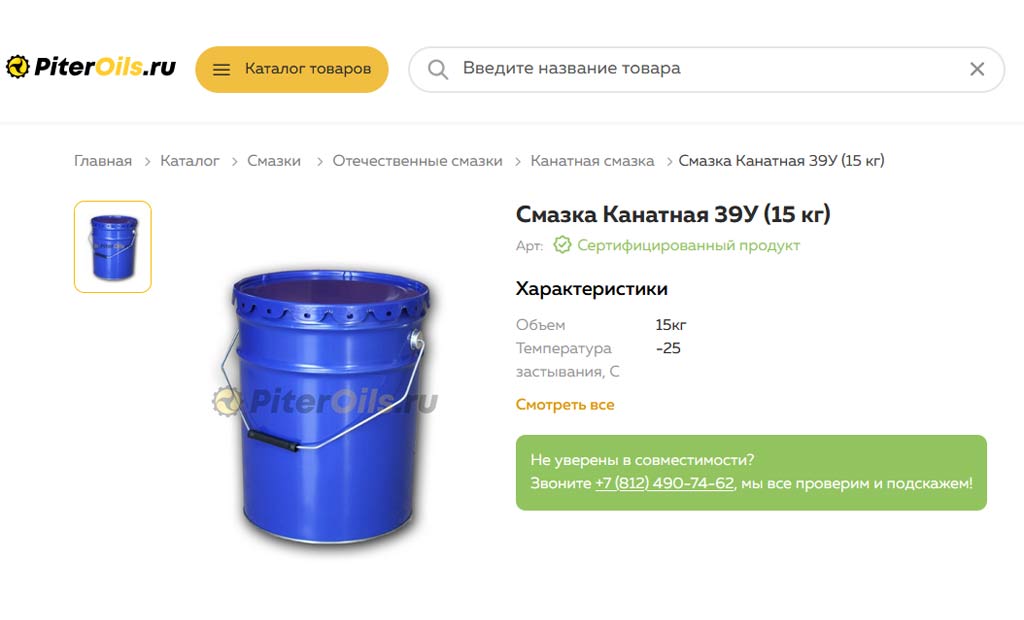Call the +7 (812) 490-74-62 phone link

click(x=665, y=483)
